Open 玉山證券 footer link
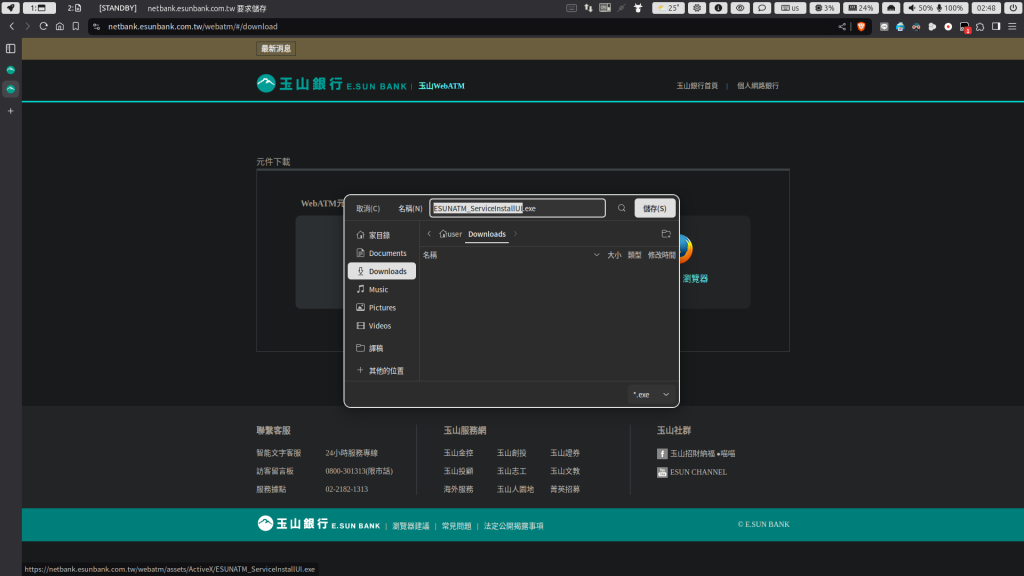This screenshot has width=1024, height=576. (565, 453)
